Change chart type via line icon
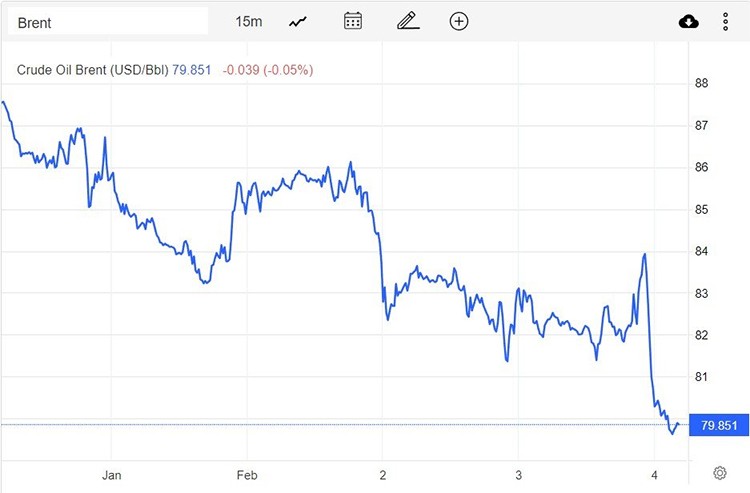The height and width of the screenshot is (493, 750). click(x=298, y=21)
